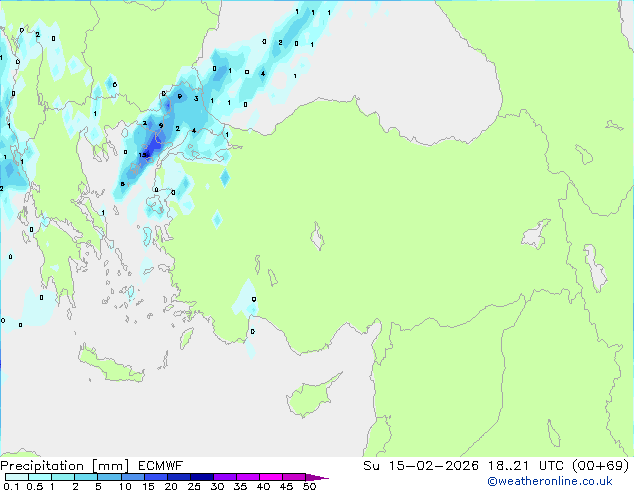Click the legend scale label "0.5"
The height and width of the screenshot is (490, 634).
tap(35, 486)
